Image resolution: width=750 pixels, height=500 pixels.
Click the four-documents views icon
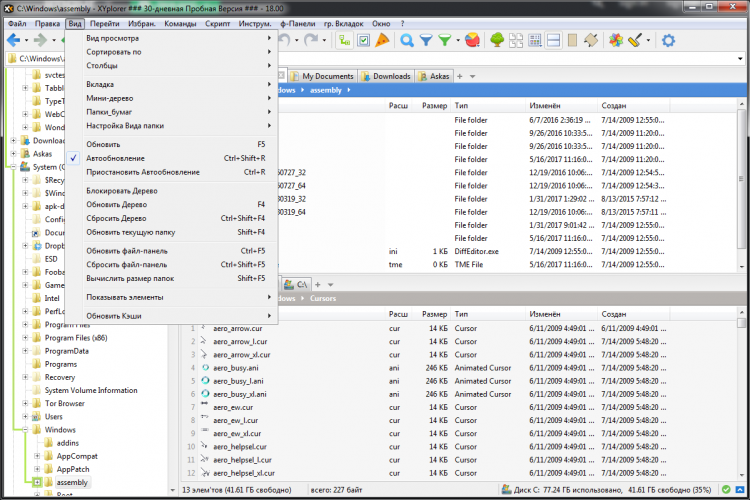pos(516,41)
